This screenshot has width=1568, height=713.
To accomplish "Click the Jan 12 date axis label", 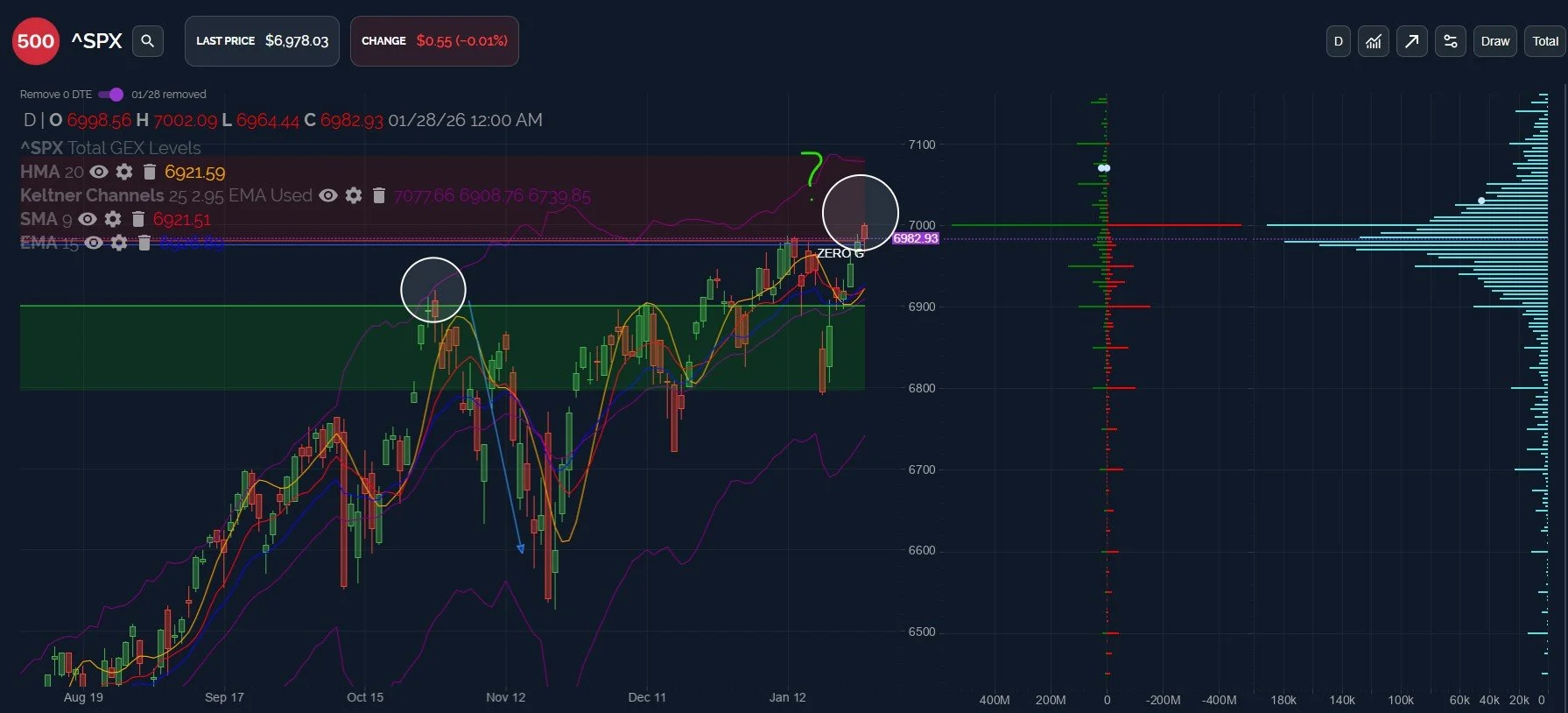I will point(788,697).
